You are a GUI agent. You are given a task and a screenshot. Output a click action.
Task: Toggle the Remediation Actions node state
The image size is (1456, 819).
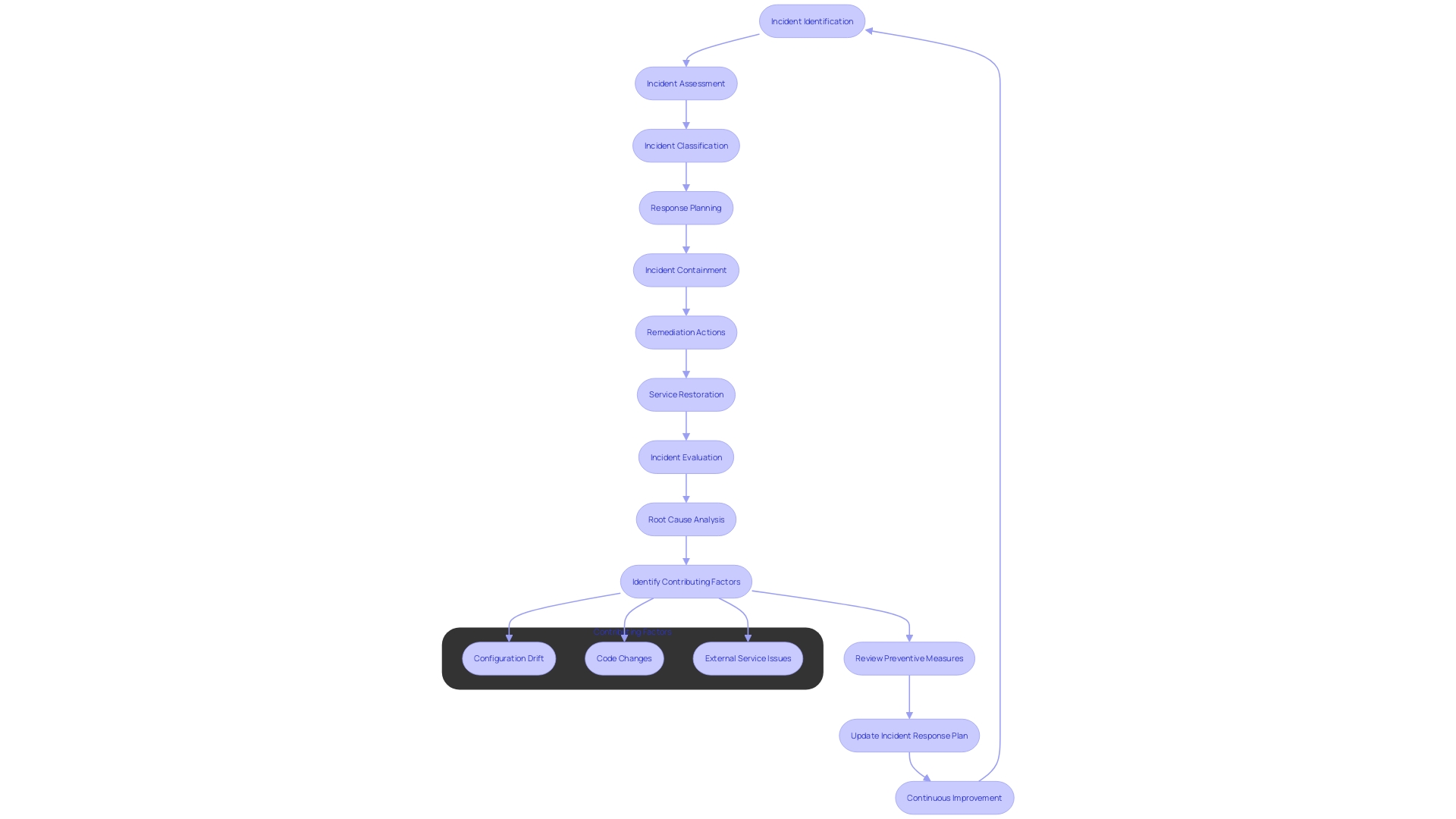[x=686, y=332]
